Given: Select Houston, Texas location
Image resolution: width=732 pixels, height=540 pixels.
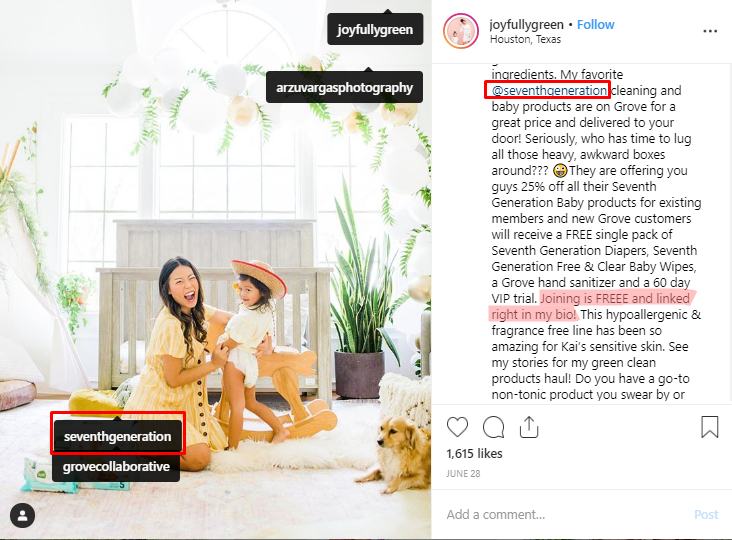Looking at the screenshot, I should click(x=525, y=39).
